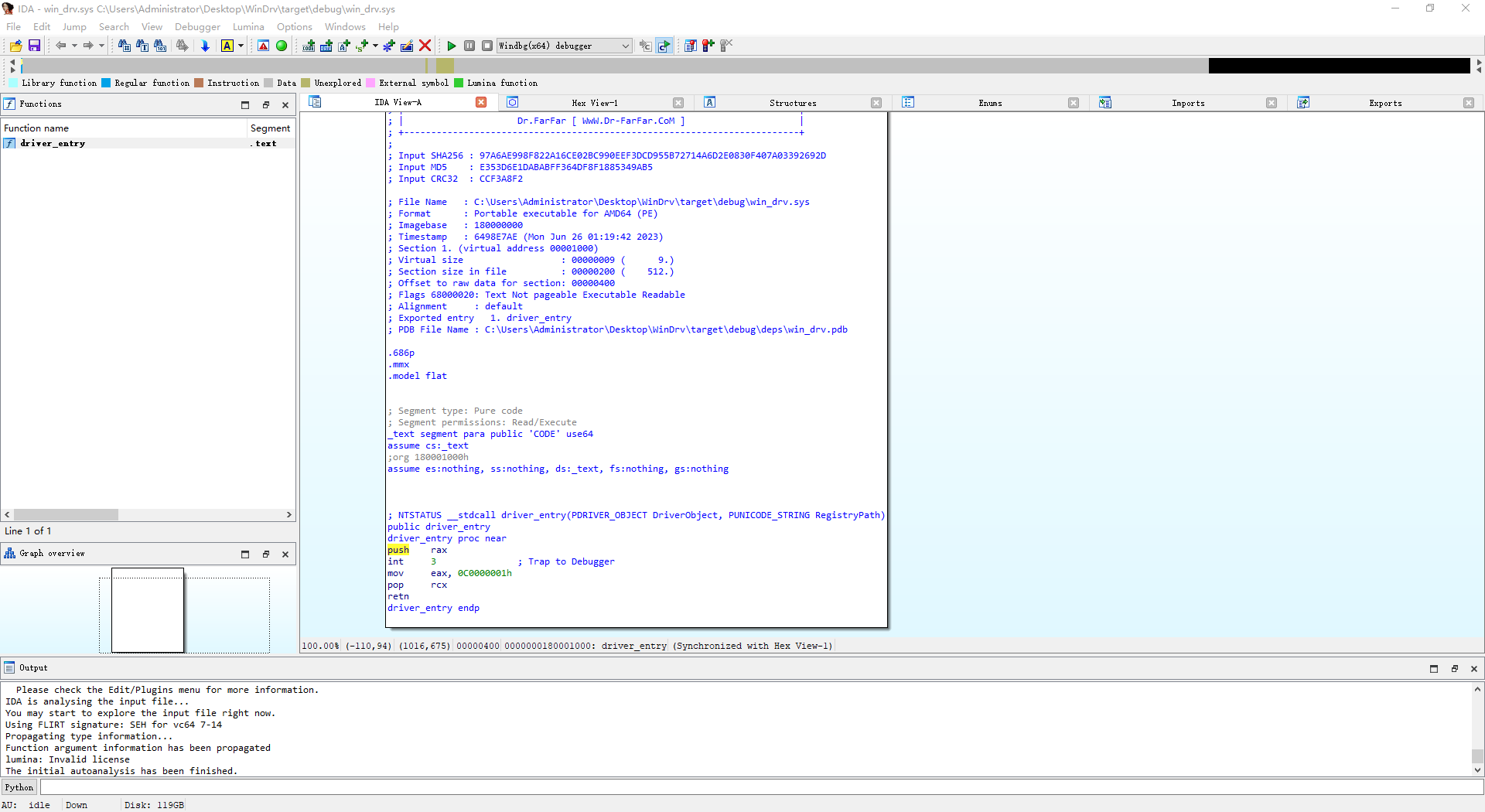The height and width of the screenshot is (812, 1485).
Task: Close the Hex View-1 tab
Action: tap(678, 103)
